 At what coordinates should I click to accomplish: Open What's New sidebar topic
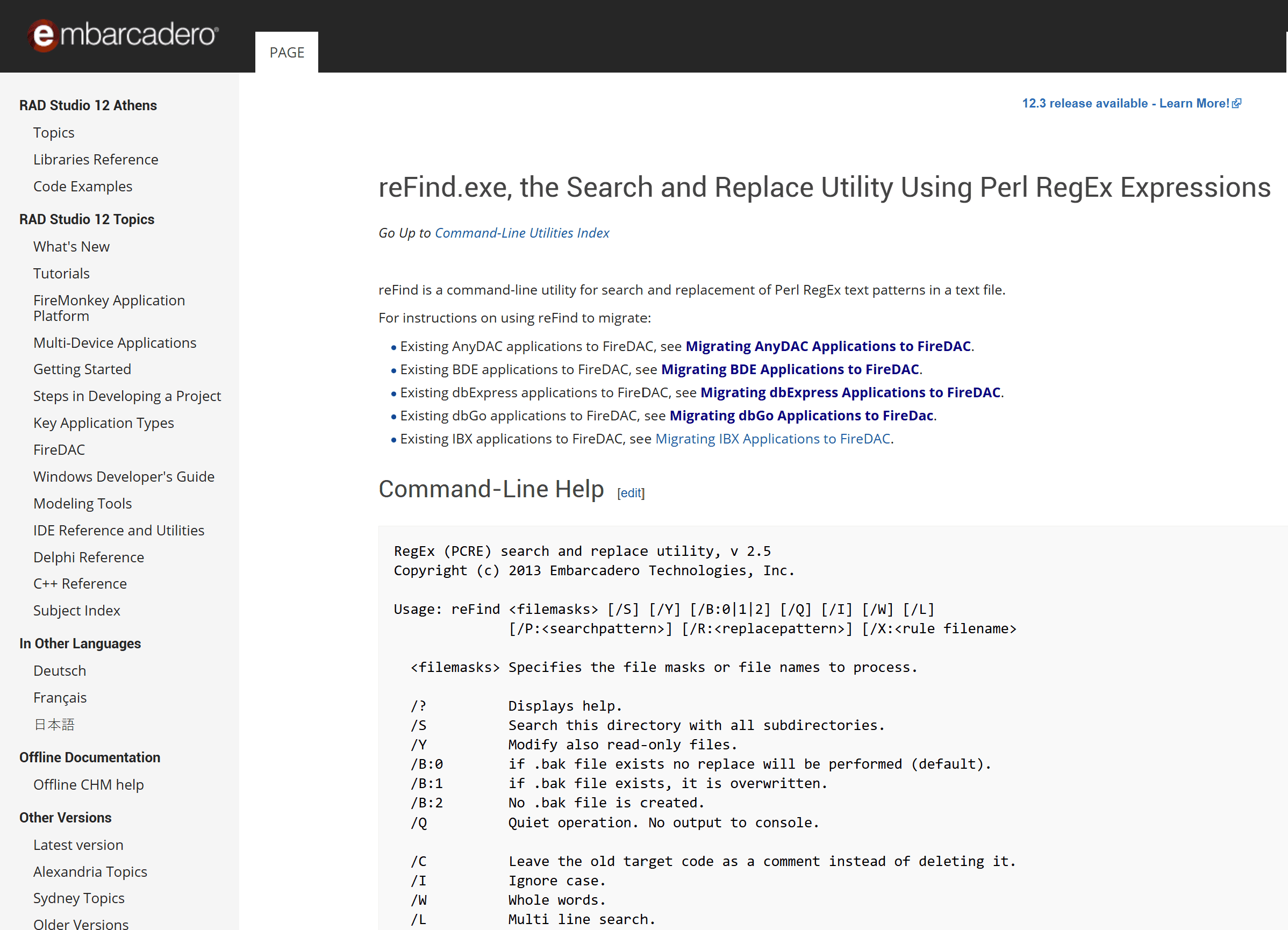(71, 246)
